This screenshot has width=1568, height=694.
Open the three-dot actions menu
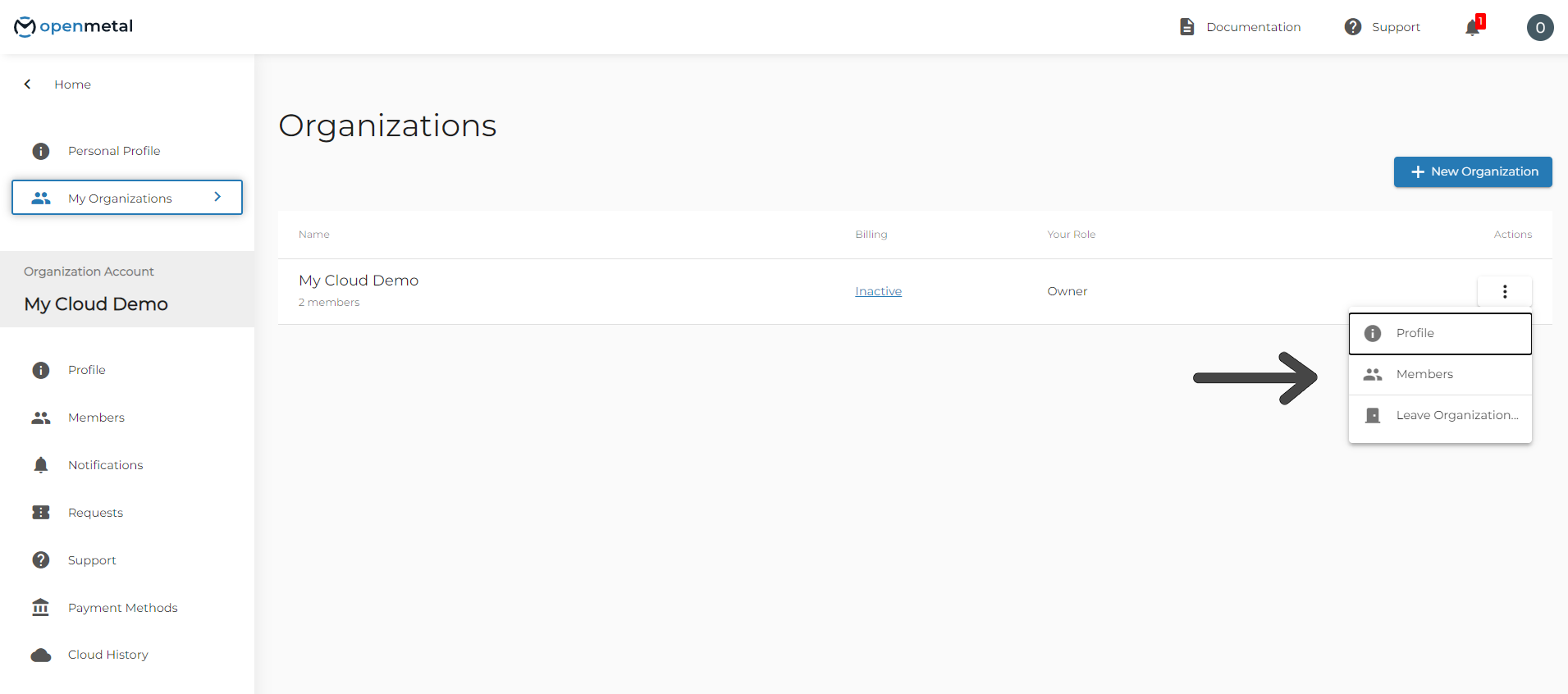click(1504, 291)
